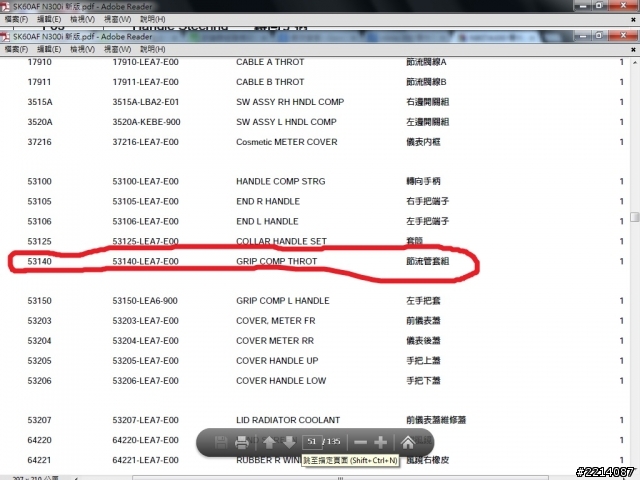640x480 pixels.
Task: Open 編輯(E) menu in the back Reader window
Action: coord(49,20)
